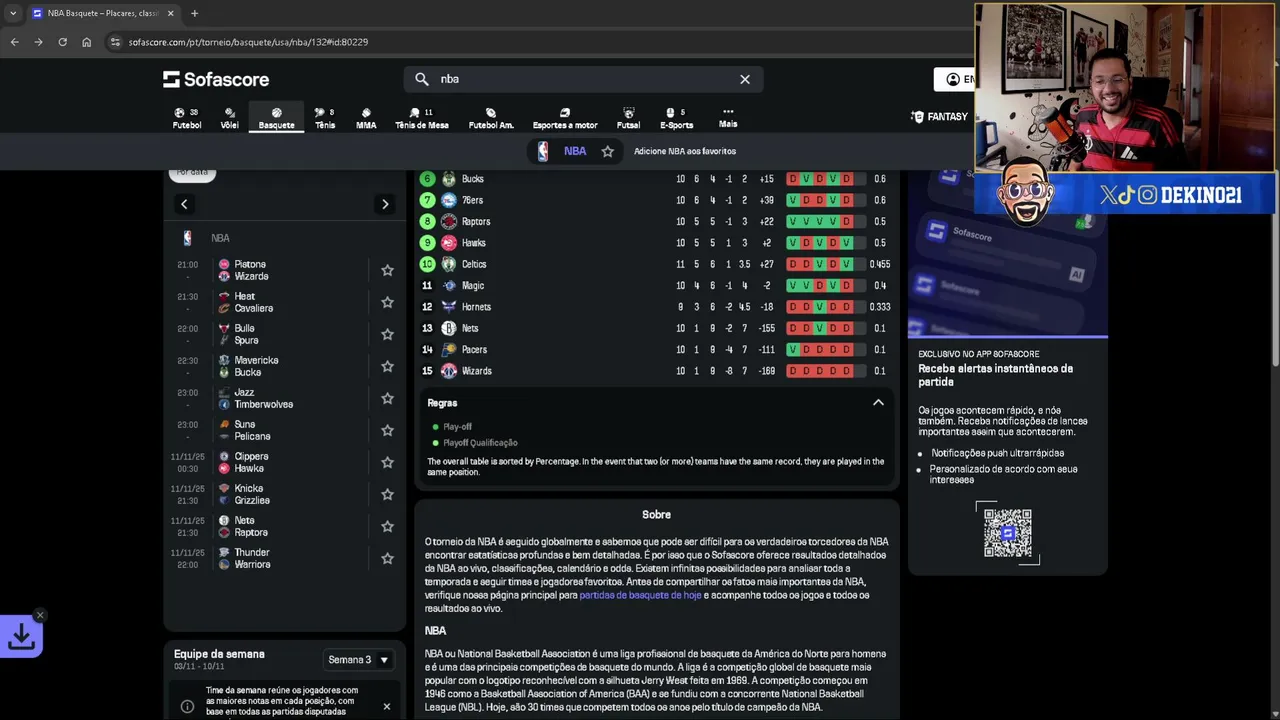Image resolution: width=1280 pixels, height=720 pixels.
Task: Click the browser address bar URL
Action: [x=248, y=42]
